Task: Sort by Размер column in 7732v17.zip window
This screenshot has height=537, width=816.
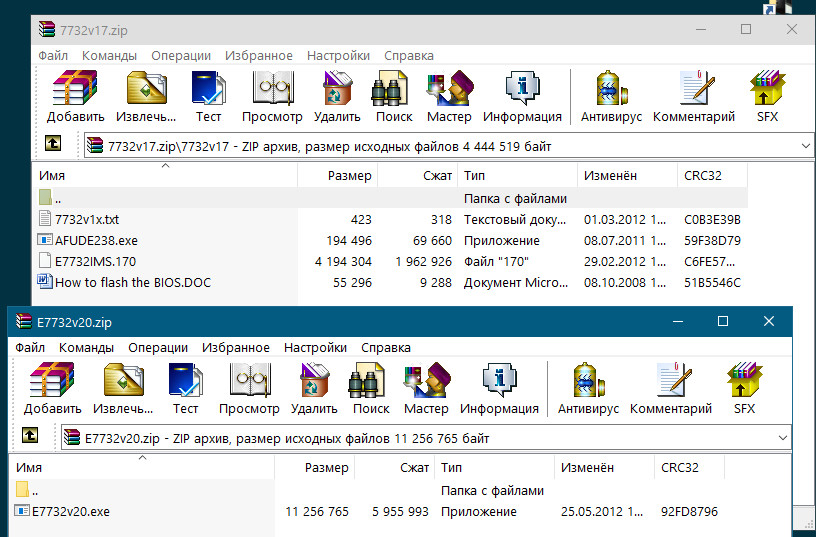Action: click(338, 175)
